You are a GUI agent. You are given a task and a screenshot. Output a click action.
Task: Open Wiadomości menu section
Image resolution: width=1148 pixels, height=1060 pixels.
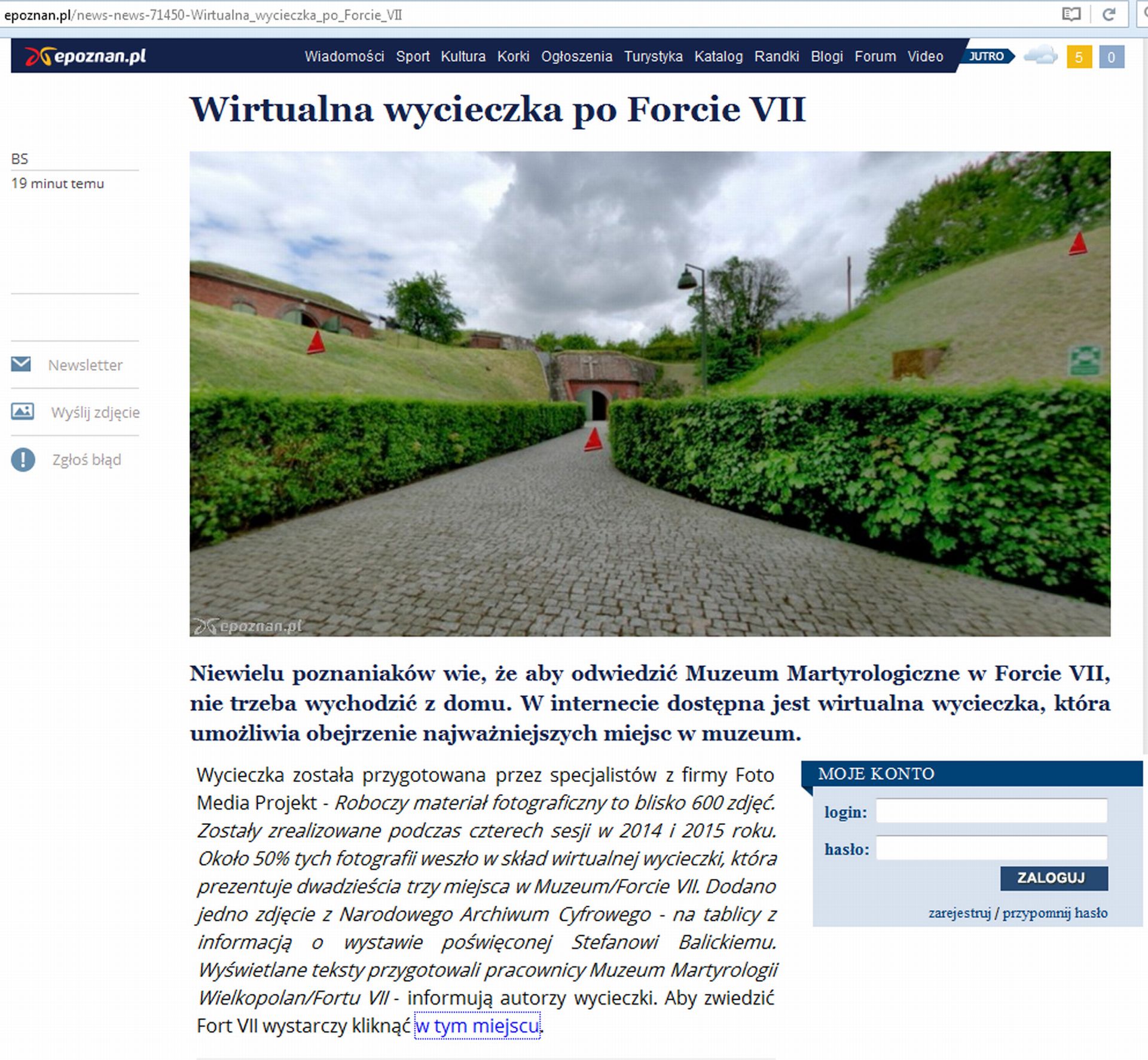344,56
